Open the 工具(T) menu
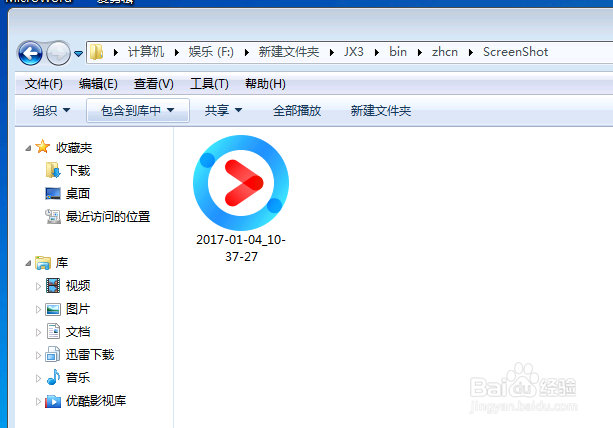 (x=209, y=84)
